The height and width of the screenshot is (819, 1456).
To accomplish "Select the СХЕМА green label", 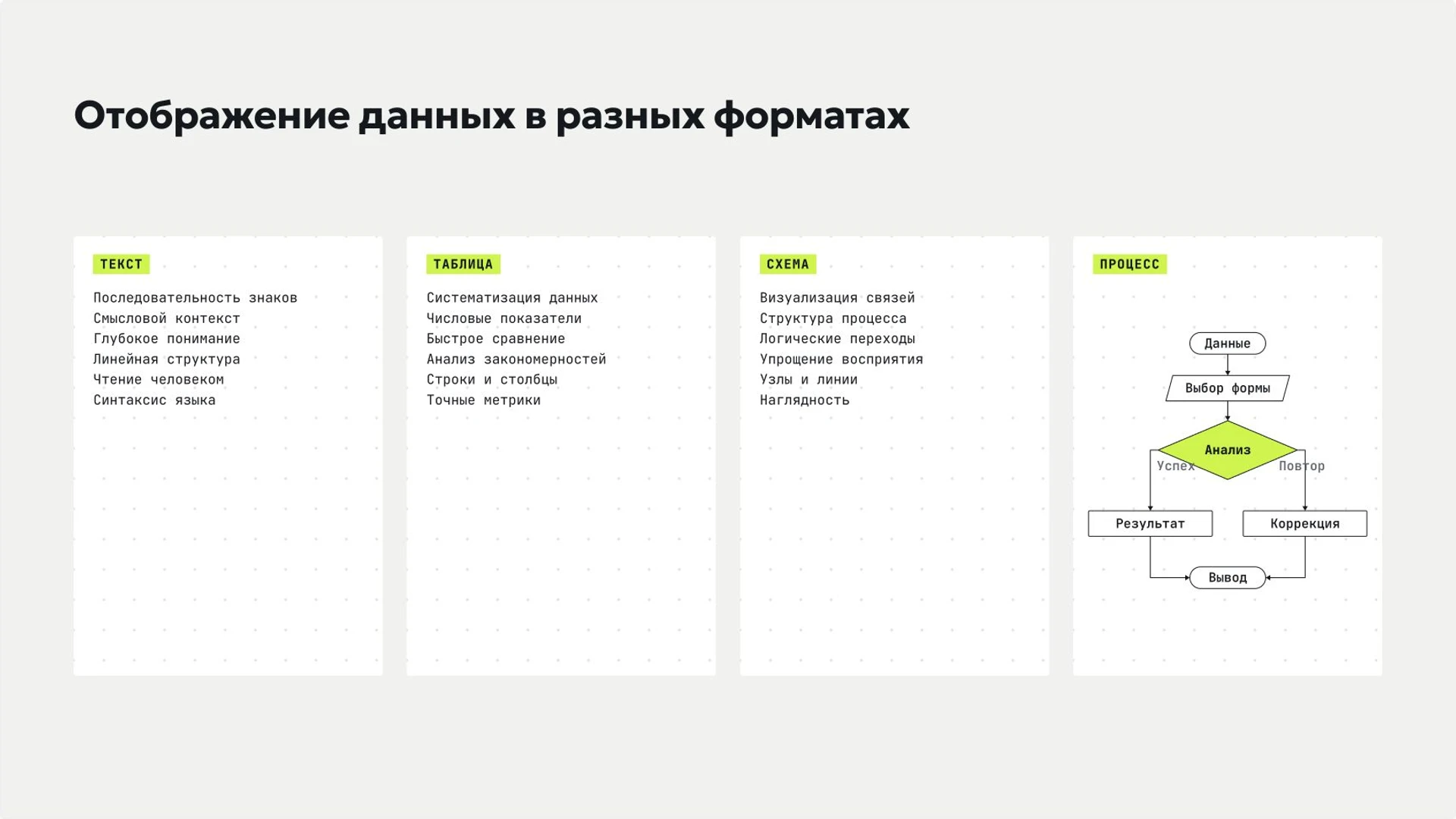I will pyautogui.click(x=788, y=264).
